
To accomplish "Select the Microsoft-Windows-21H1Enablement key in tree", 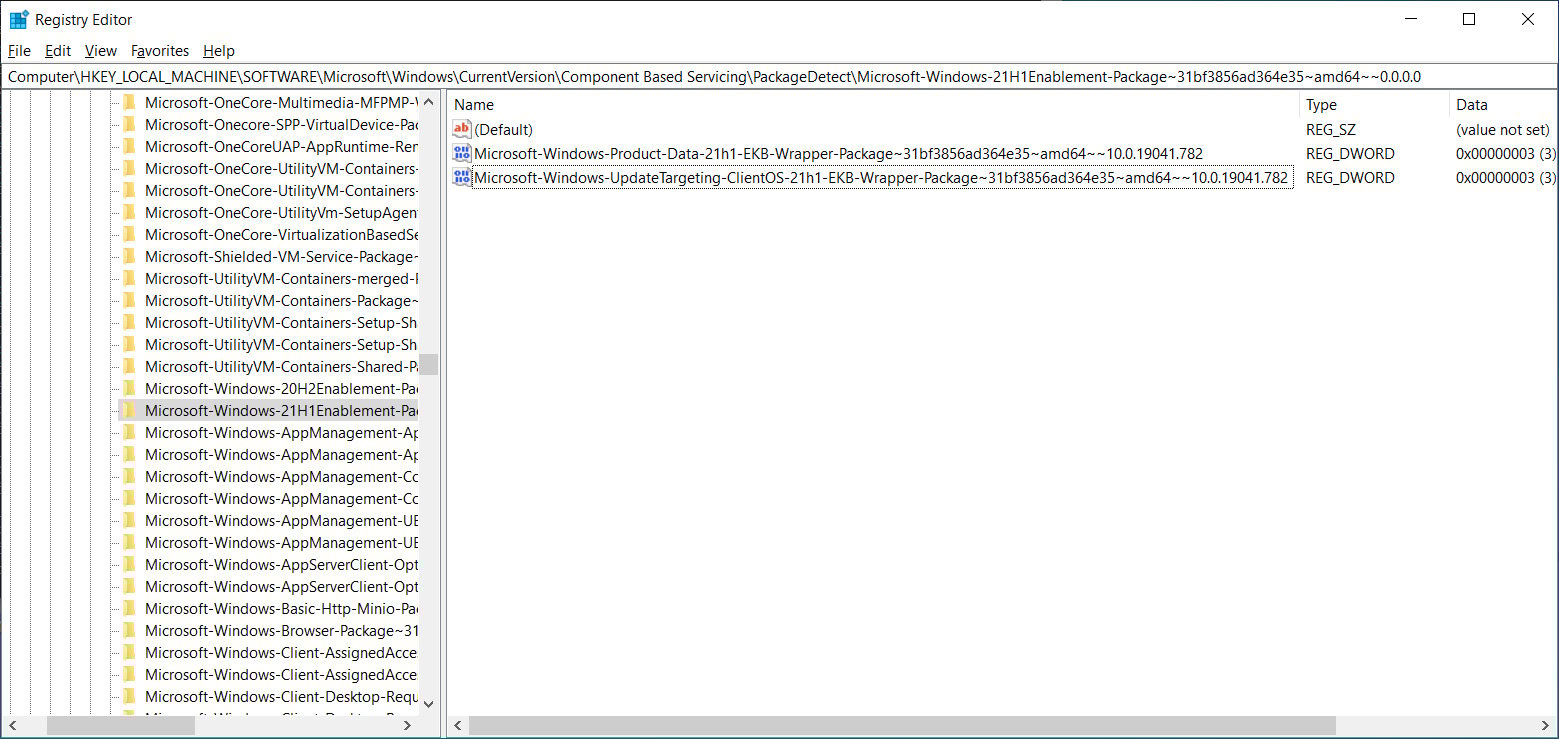I will tap(281, 410).
